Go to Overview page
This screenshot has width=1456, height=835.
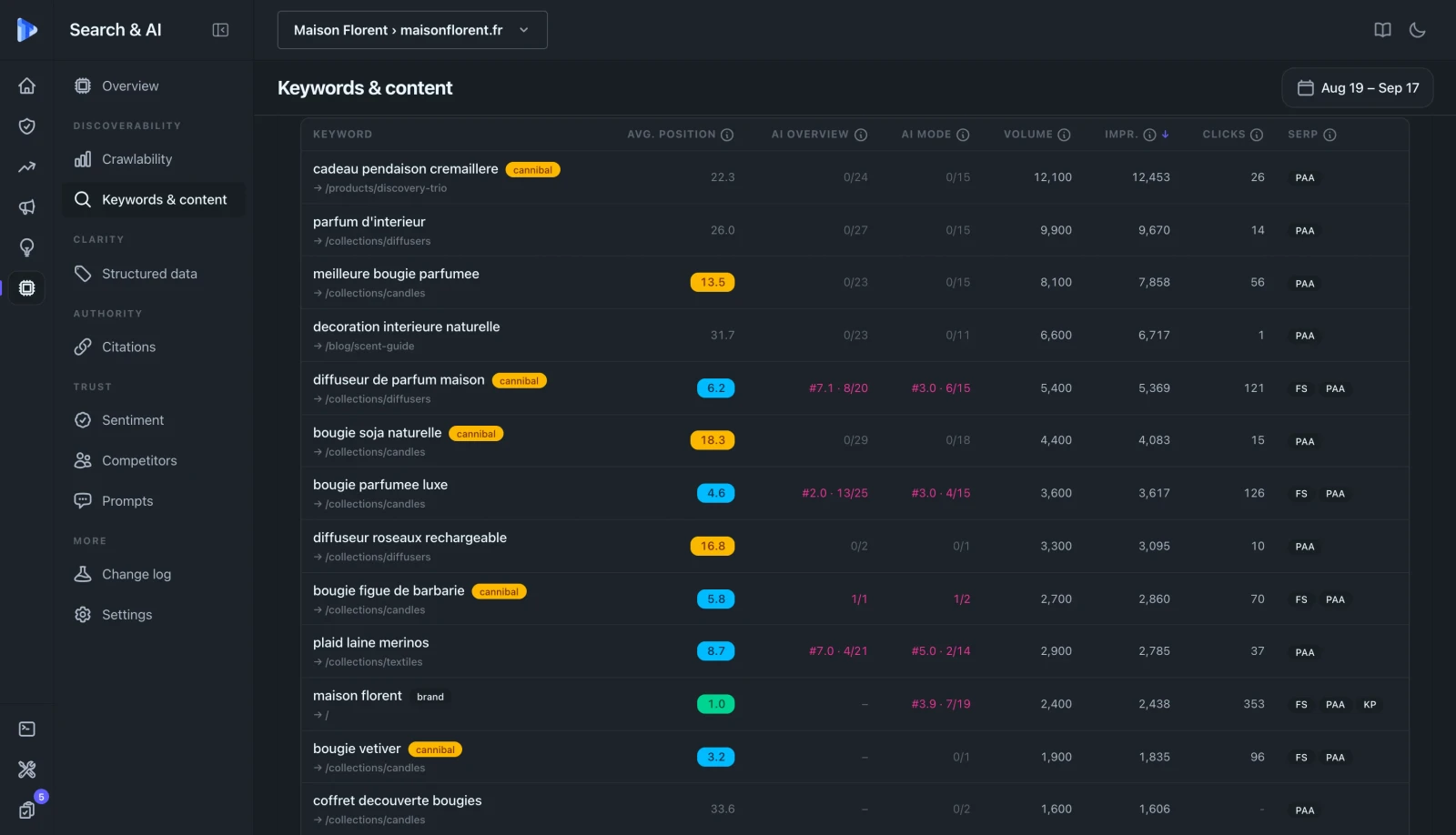(154, 86)
